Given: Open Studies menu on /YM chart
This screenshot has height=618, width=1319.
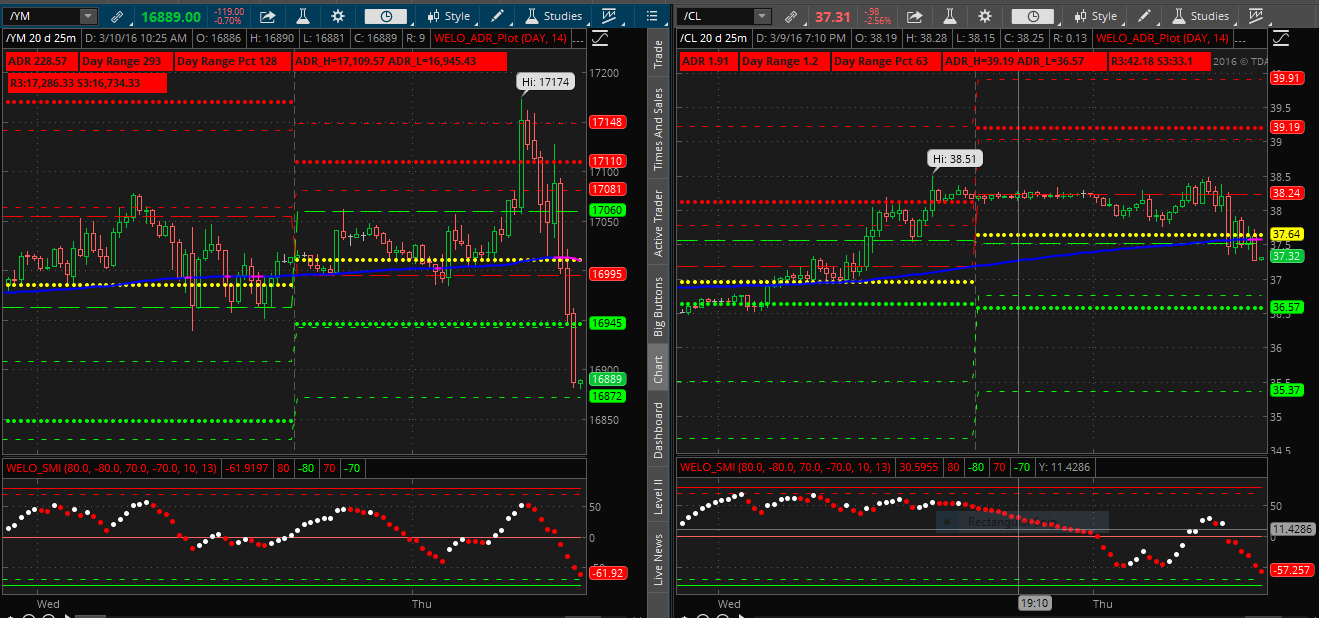Looking at the screenshot, I should (553, 17).
